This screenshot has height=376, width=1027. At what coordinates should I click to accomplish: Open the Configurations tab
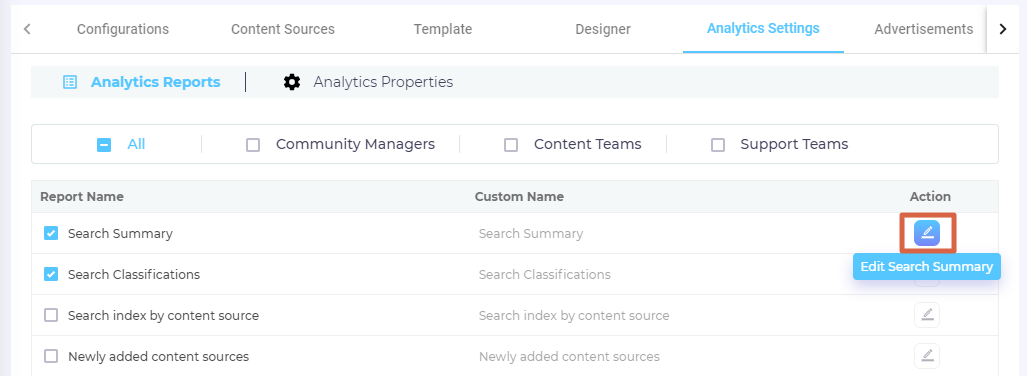coord(123,29)
